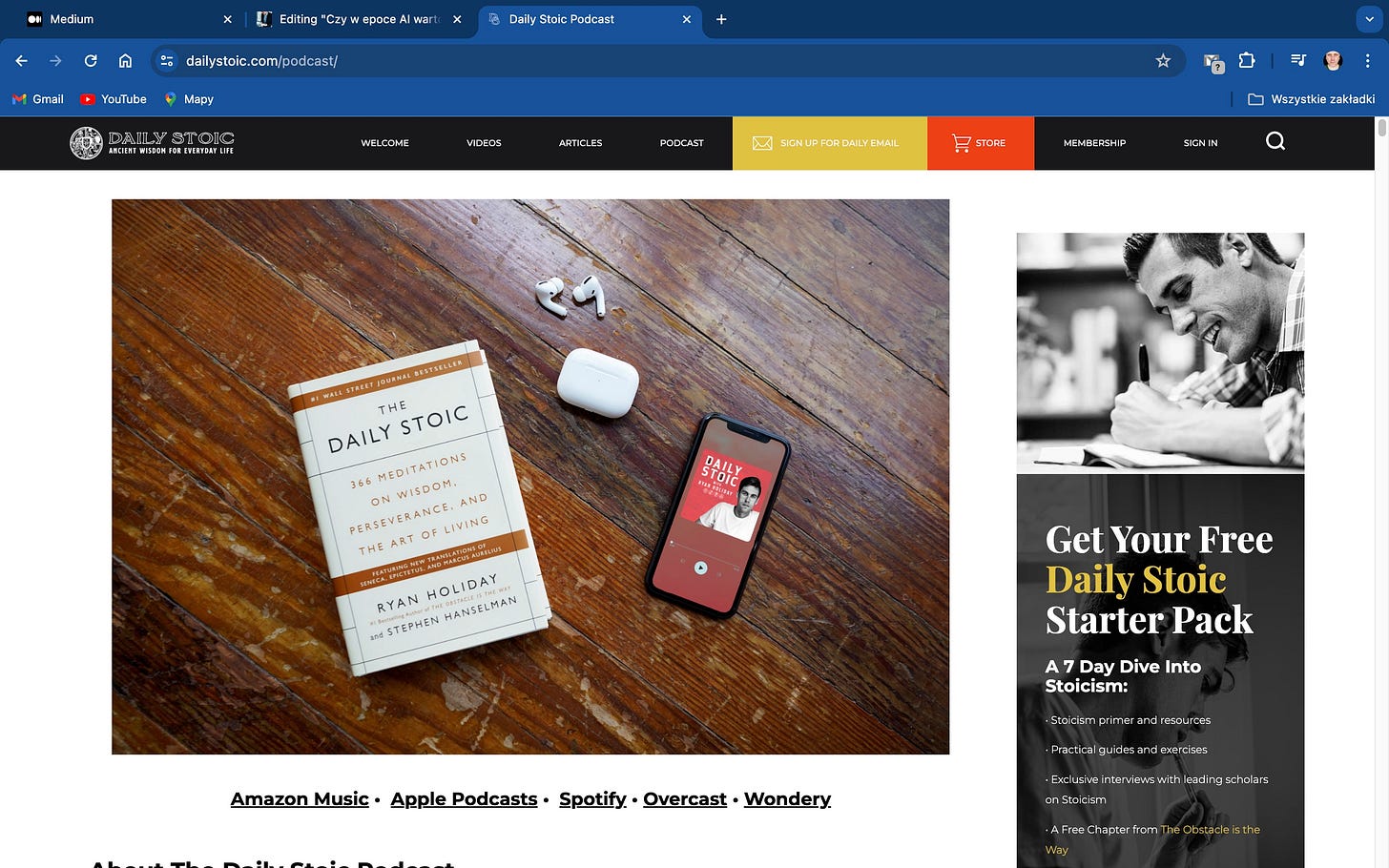Click the address bar URL field
The height and width of the screenshot is (868, 1389).
pos(668,61)
